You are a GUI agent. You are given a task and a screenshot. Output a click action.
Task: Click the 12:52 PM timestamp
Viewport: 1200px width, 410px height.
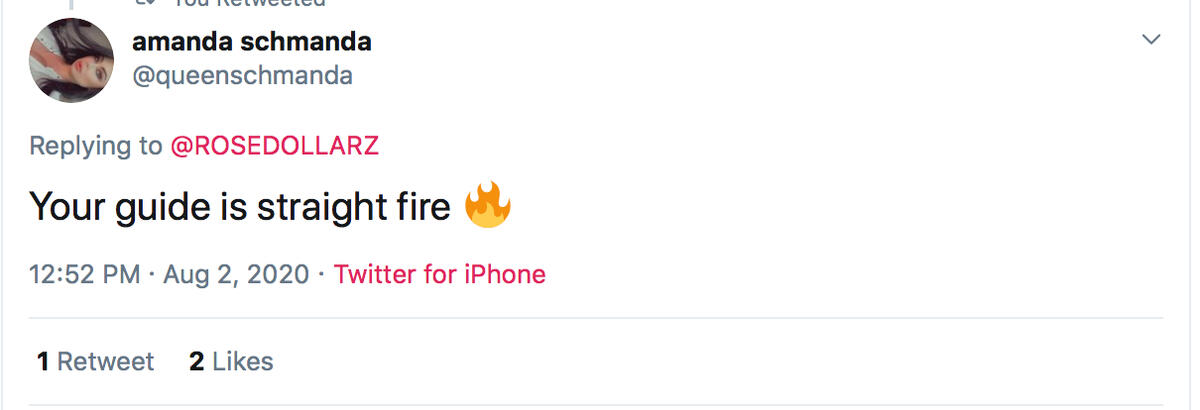85,274
